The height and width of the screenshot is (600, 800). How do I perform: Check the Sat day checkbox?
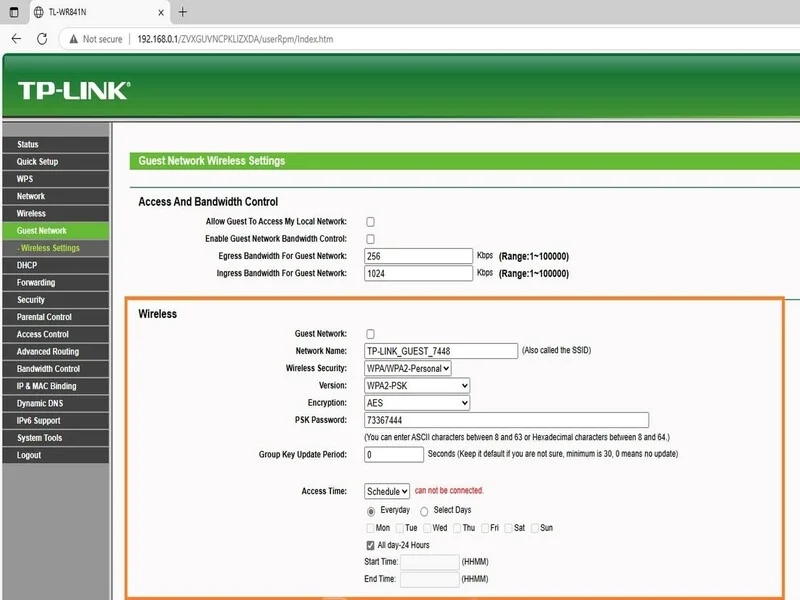(x=508, y=528)
